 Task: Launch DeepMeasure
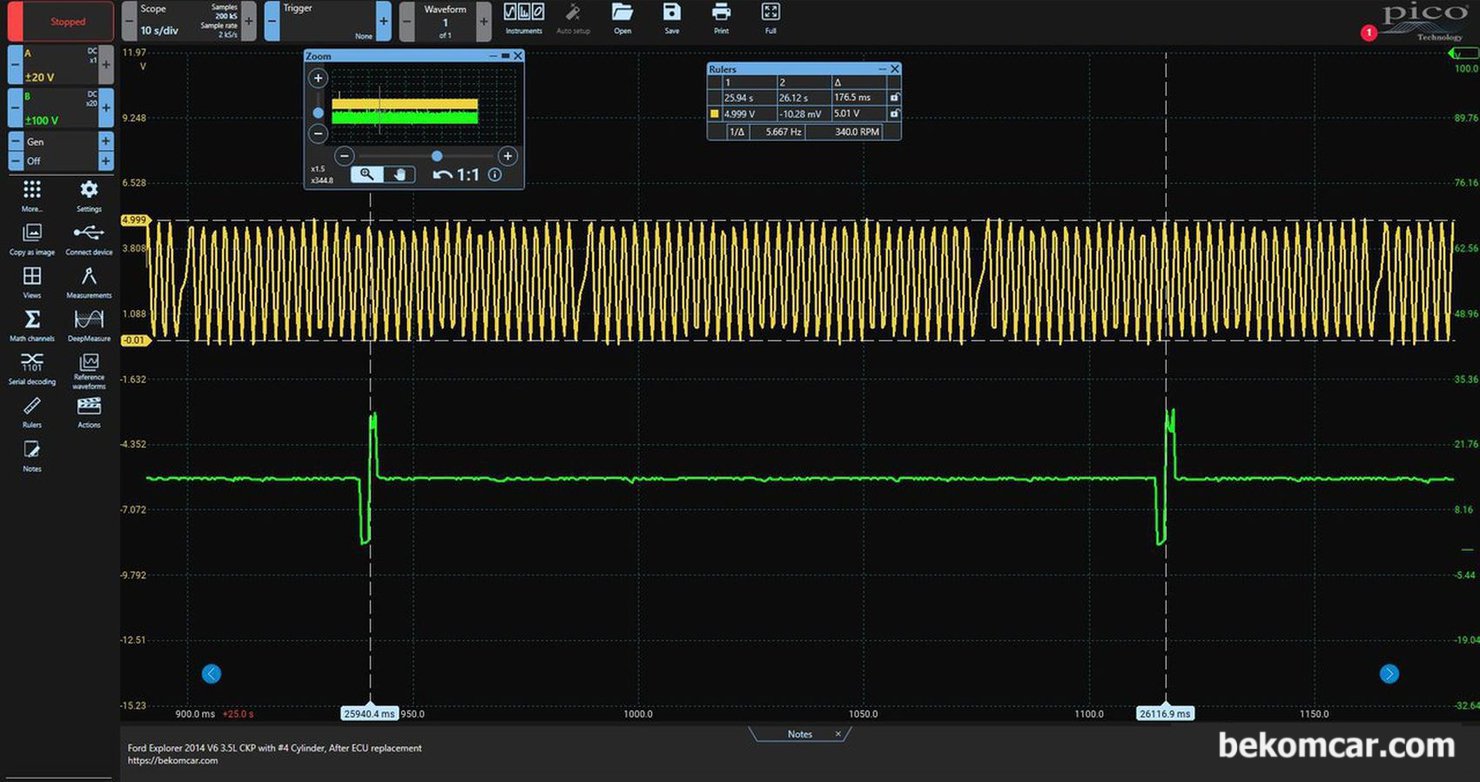tap(89, 324)
